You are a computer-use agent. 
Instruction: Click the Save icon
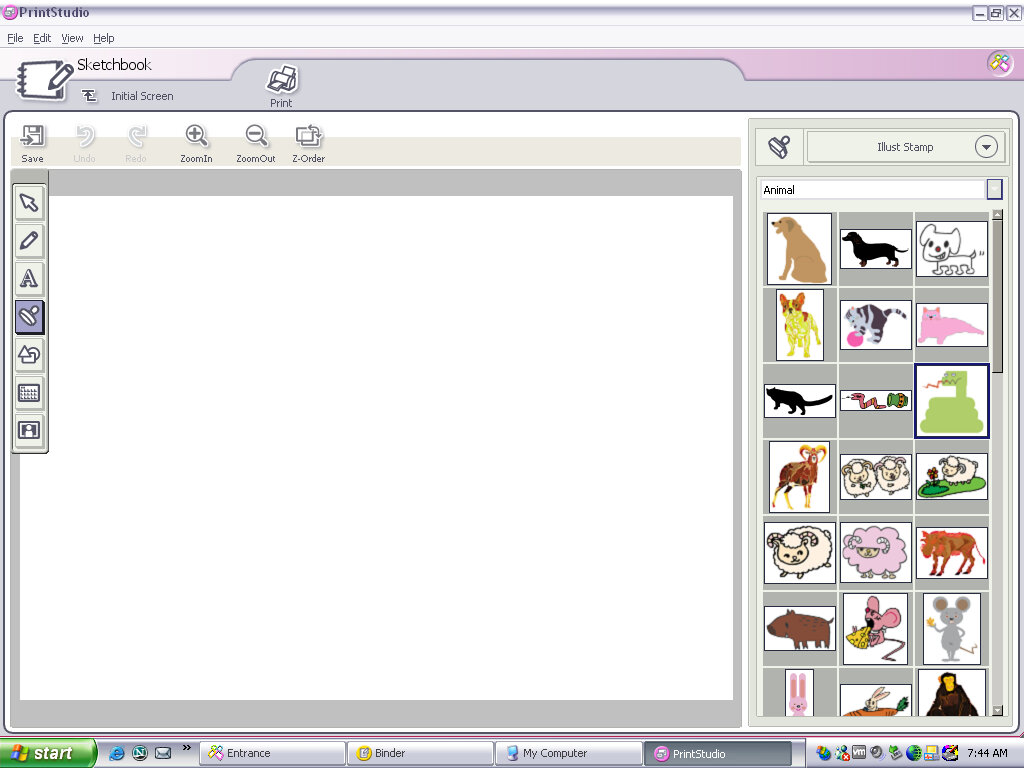(x=32, y=143)
